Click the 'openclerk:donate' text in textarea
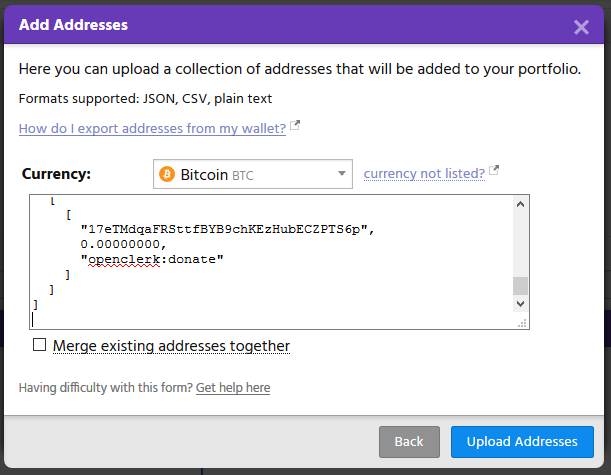This screenshot has width=611, height=475. (152, 259)
